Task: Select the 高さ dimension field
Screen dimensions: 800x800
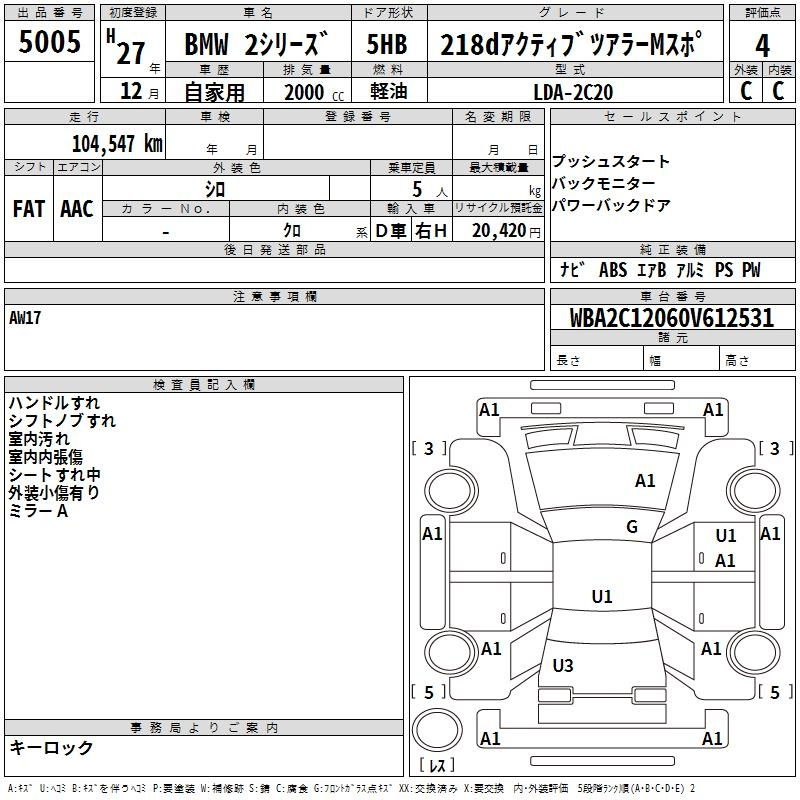Action: 758,360
